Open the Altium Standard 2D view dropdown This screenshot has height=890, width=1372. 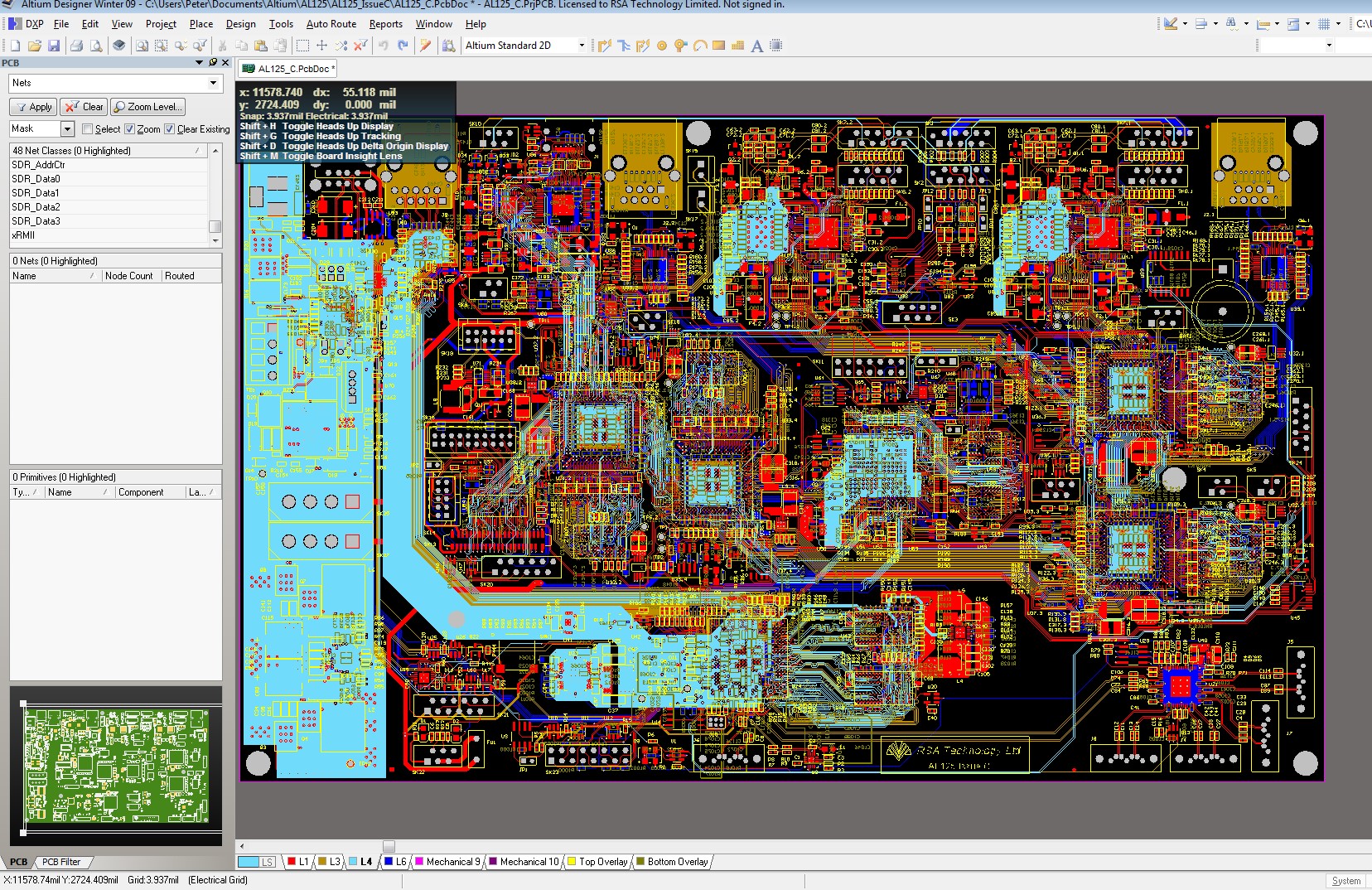click(x=581, y=46)
